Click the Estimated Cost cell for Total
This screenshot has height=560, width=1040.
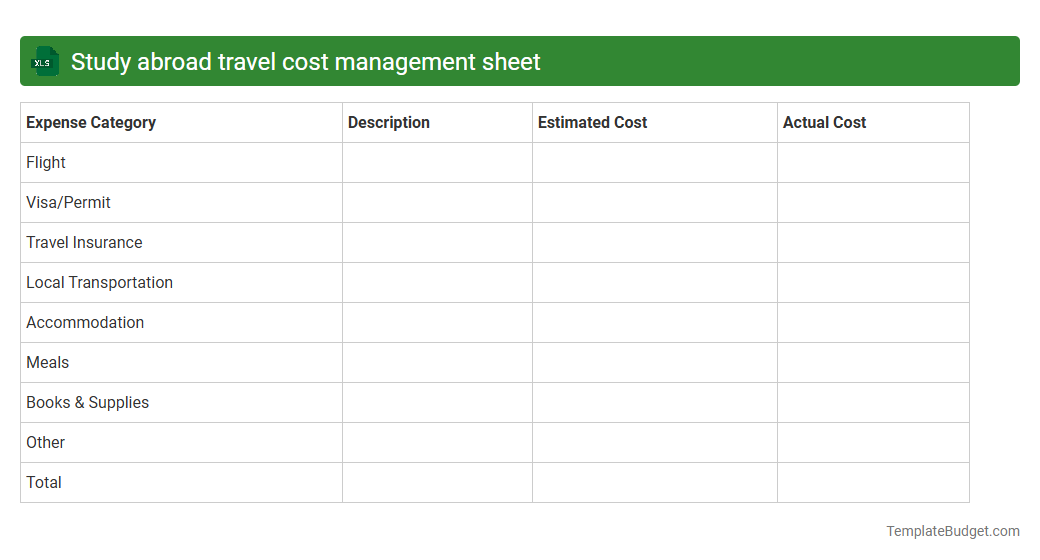[x=655, y=482]
